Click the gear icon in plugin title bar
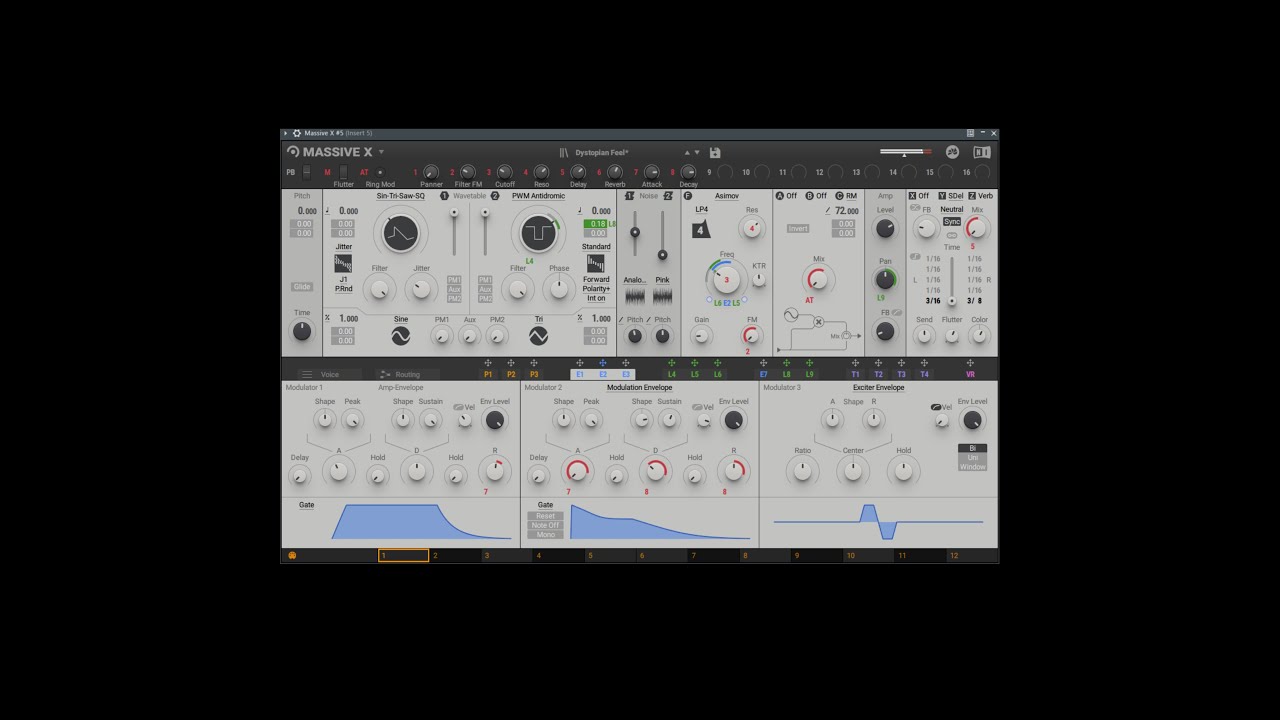 pyautogui.click(x=297, y=133)
